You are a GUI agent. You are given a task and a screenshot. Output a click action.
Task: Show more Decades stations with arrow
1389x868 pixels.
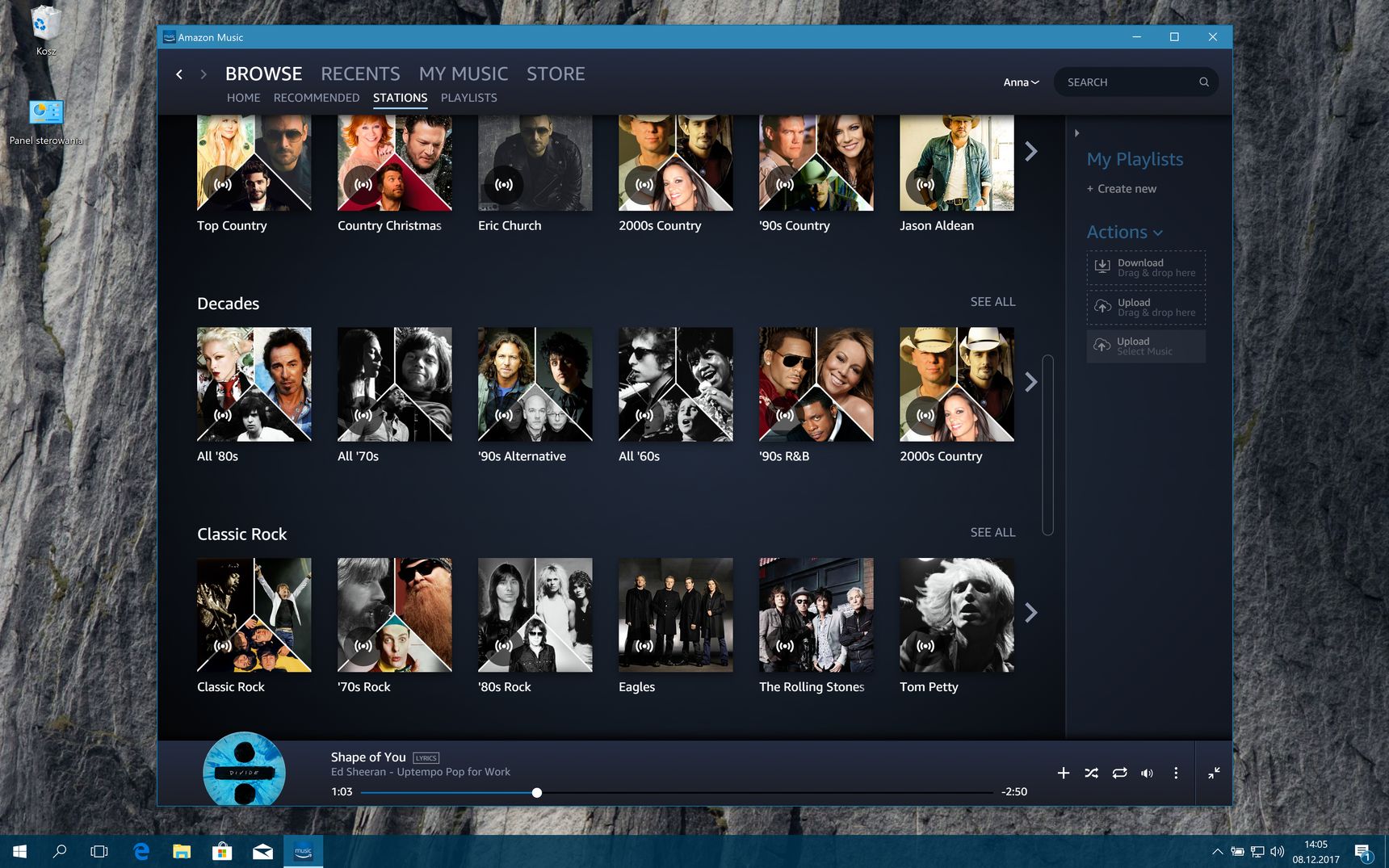[1031, 383]
